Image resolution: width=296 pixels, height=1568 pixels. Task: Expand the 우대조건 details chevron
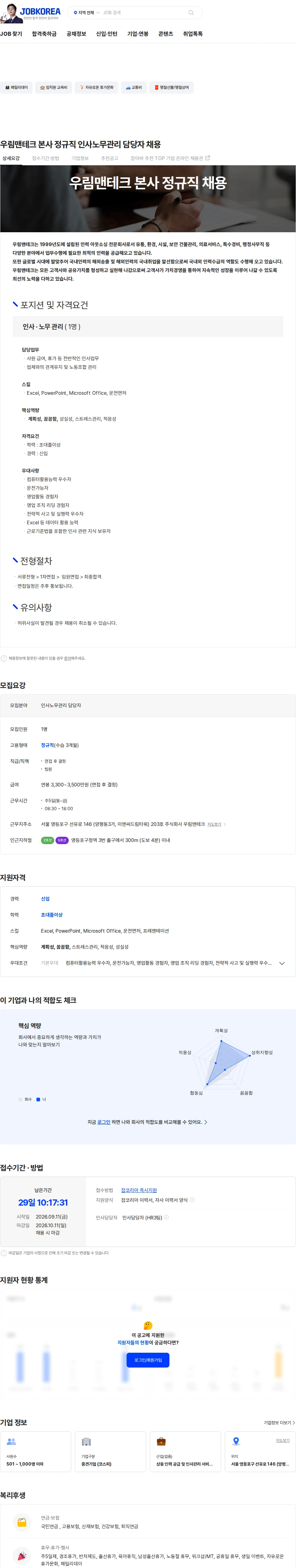[x=282, y=963]
